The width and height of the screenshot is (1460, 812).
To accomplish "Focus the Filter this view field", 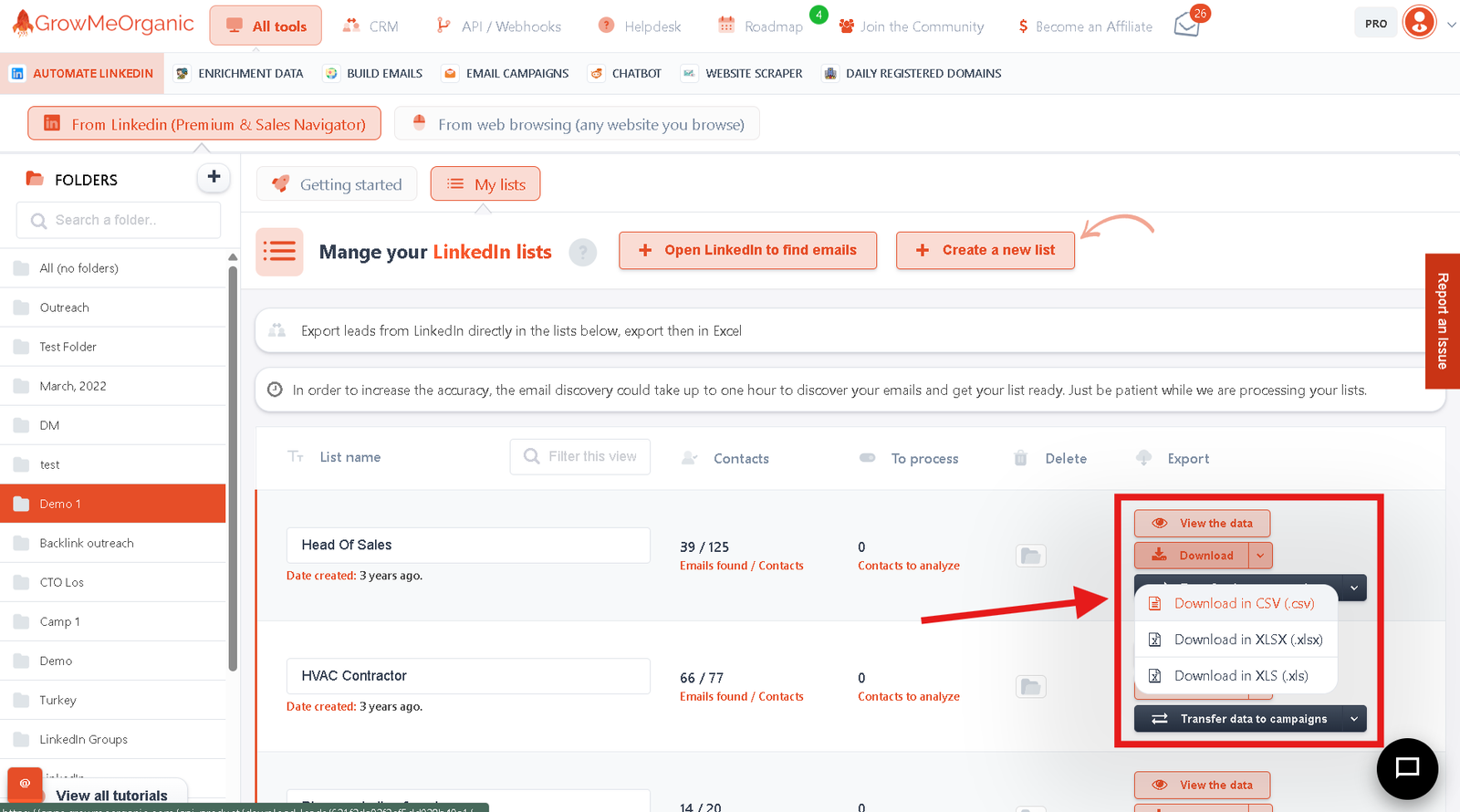I will (580, 456).
